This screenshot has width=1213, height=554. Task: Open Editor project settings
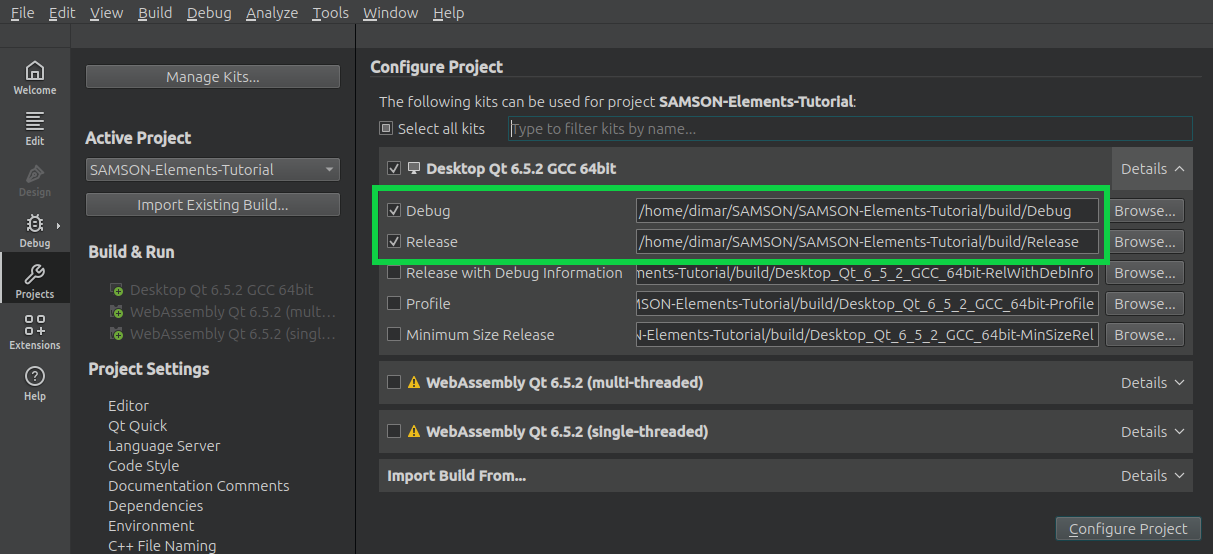(x=128, y=406)
